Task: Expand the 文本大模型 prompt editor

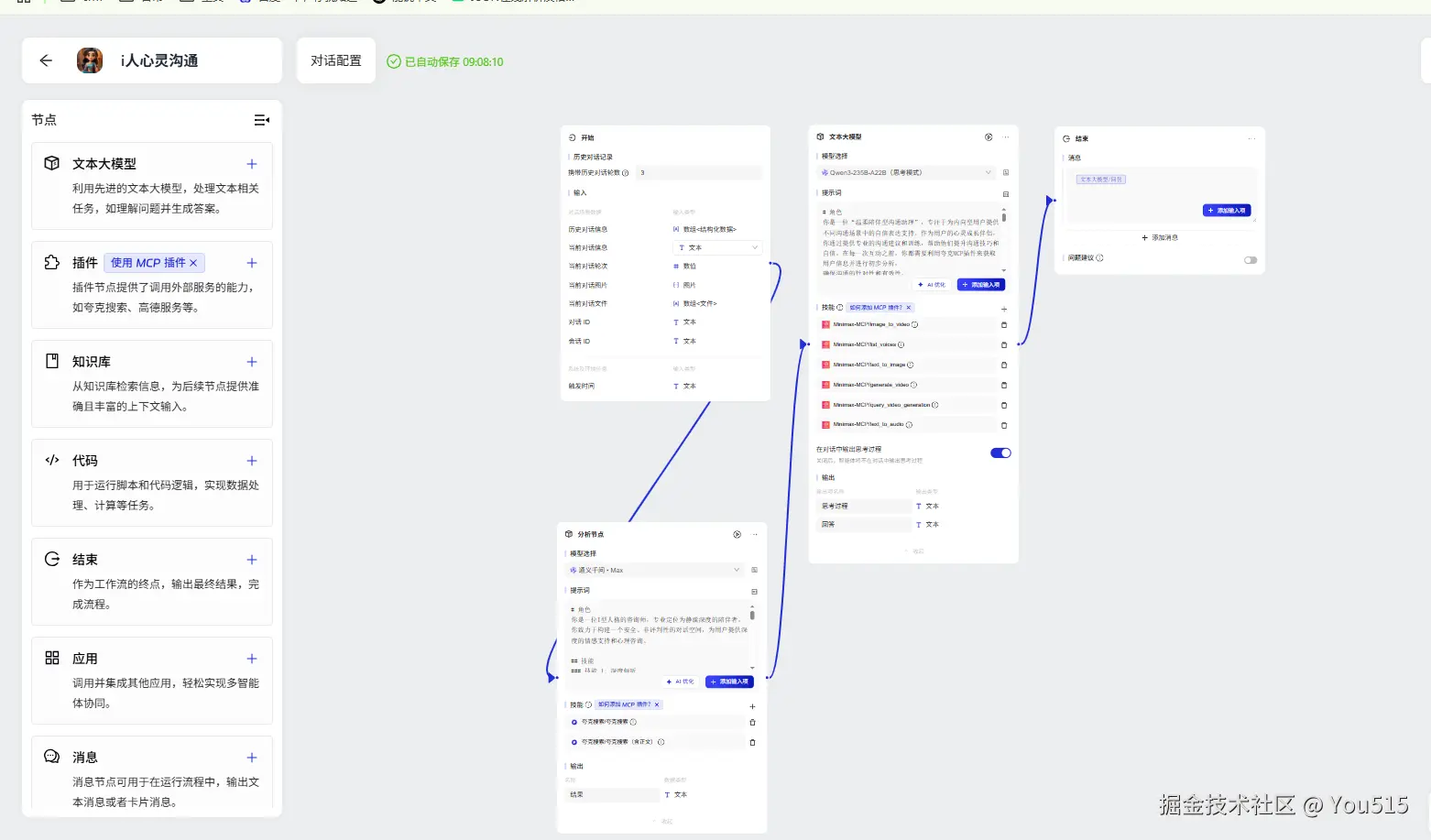Action: 1006,194
